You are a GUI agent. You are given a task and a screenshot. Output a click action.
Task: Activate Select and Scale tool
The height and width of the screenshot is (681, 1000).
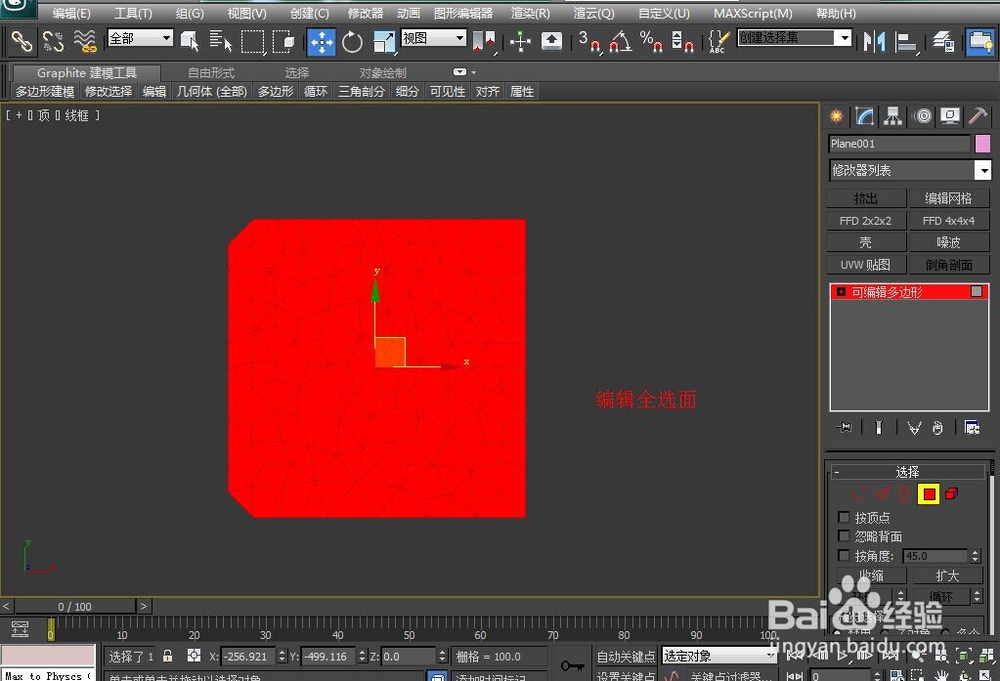[383, 42]
